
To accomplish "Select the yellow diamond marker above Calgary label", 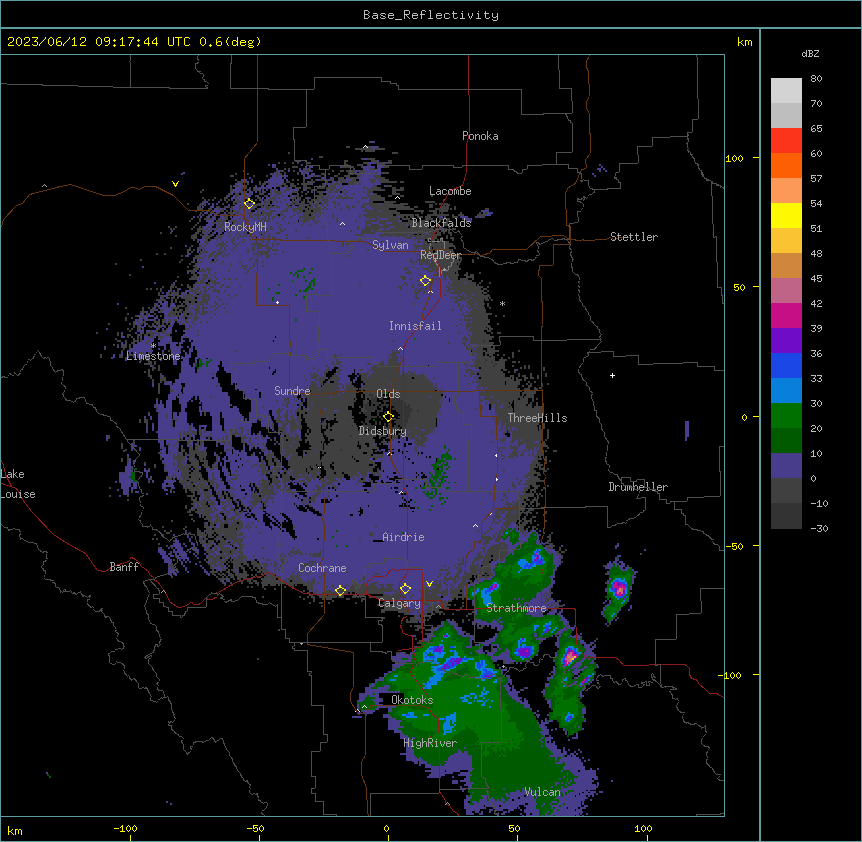I will [x=405, y=589].
